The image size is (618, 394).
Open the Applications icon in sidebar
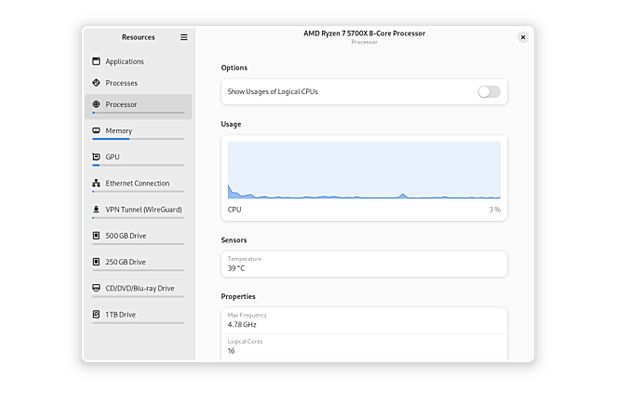coord(96,61)
